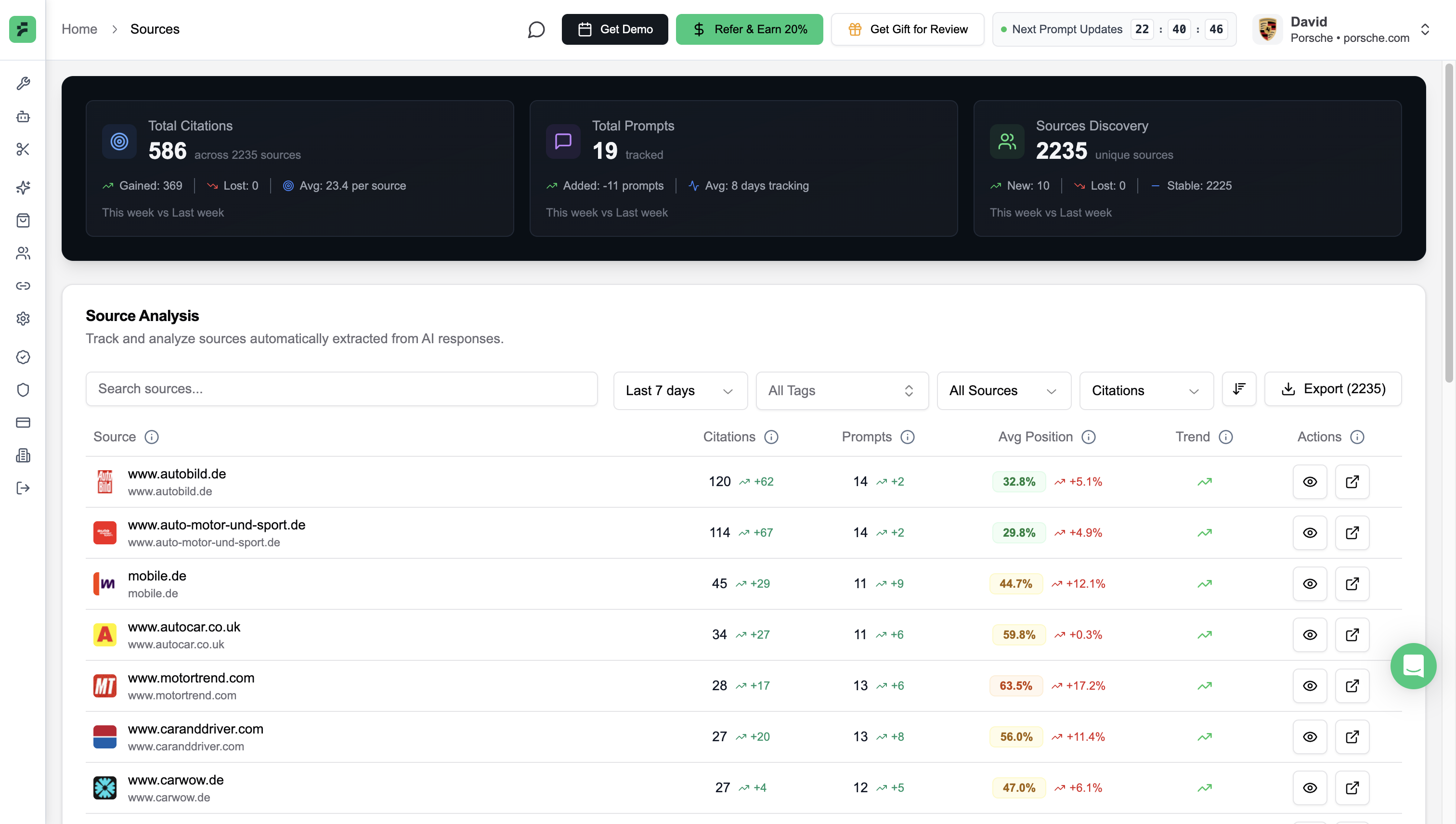
Task: Click the sparkles icon in the sidebar
Action: click(x=23, y=187)
